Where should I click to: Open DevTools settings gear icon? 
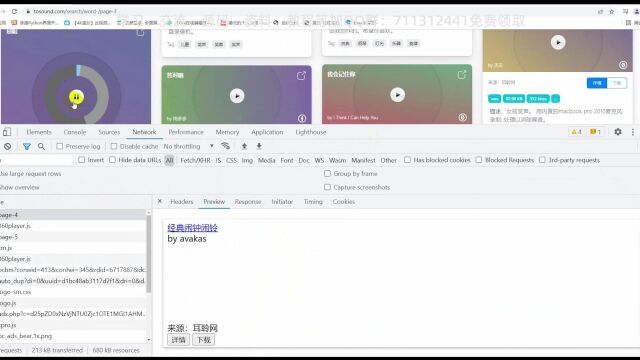point(618,132)
